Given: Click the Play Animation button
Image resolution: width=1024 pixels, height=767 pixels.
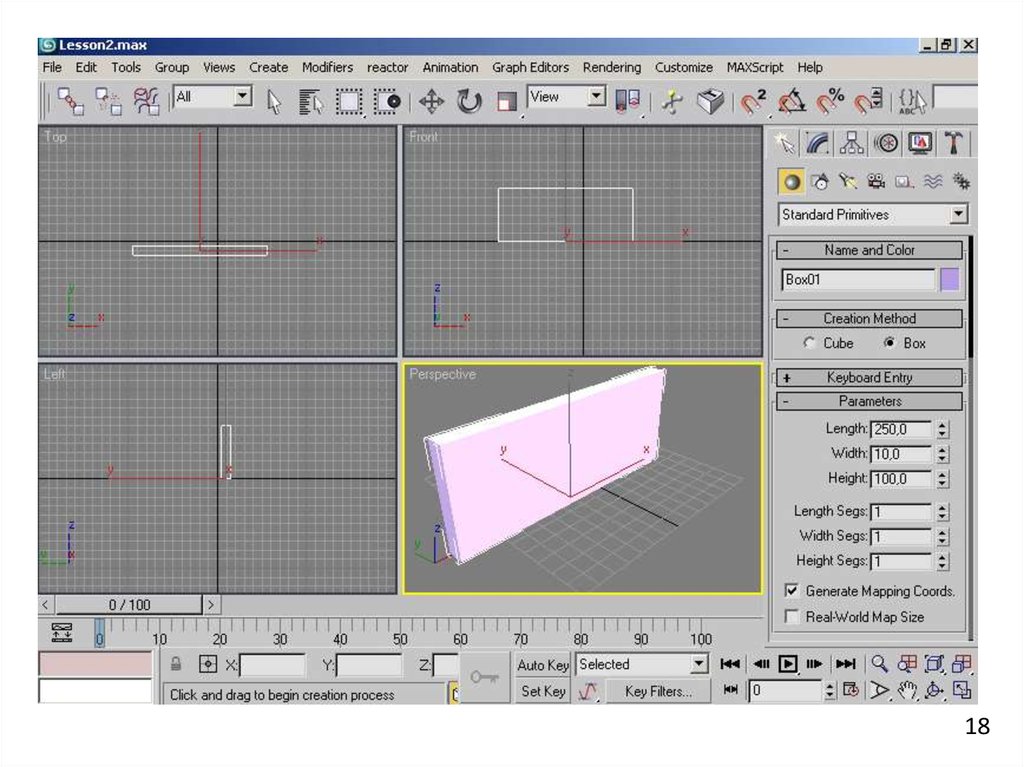Looking at the screenshot, I should pos(788,664).
